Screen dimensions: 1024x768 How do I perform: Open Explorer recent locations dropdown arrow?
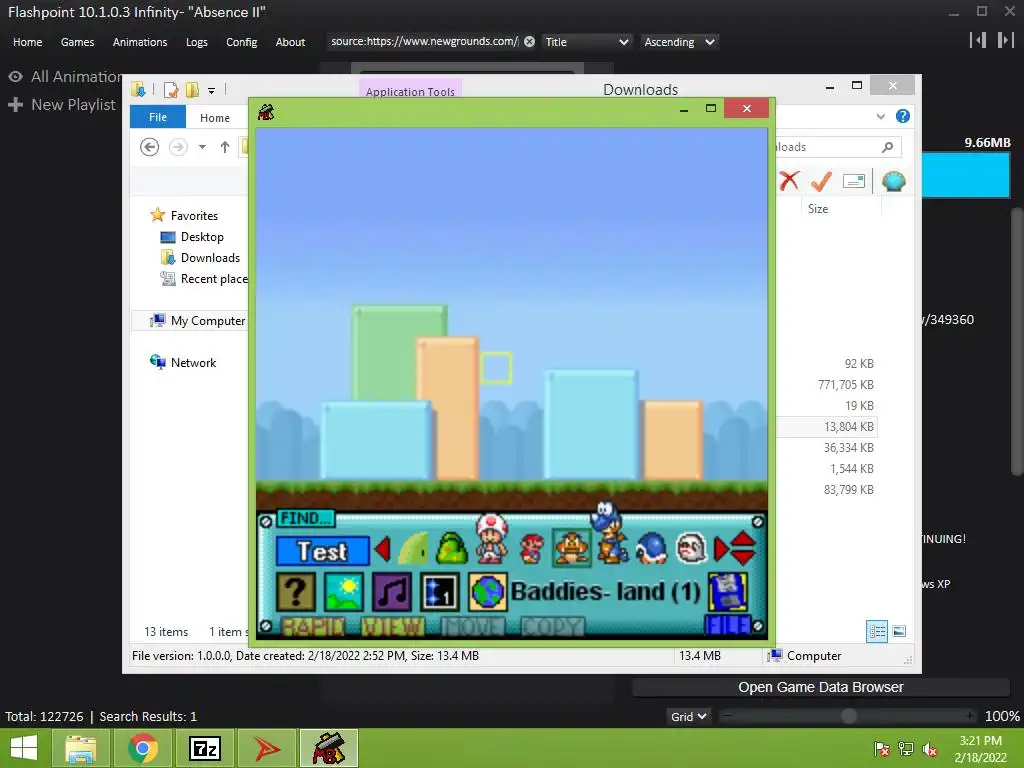point(202,147)
